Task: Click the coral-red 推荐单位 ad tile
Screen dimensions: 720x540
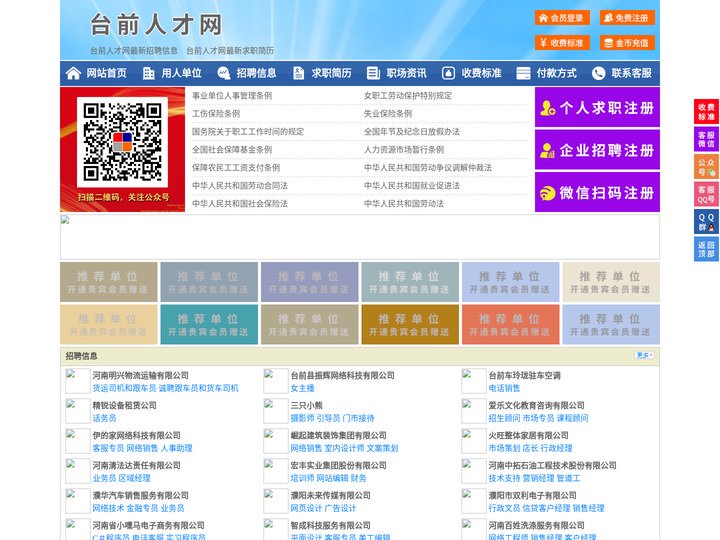Action: (511, 324)
